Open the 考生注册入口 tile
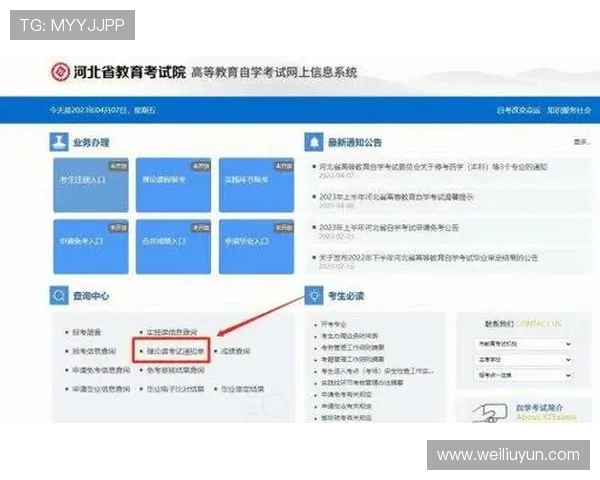This screenshot has width=600, height=480. 91,185
